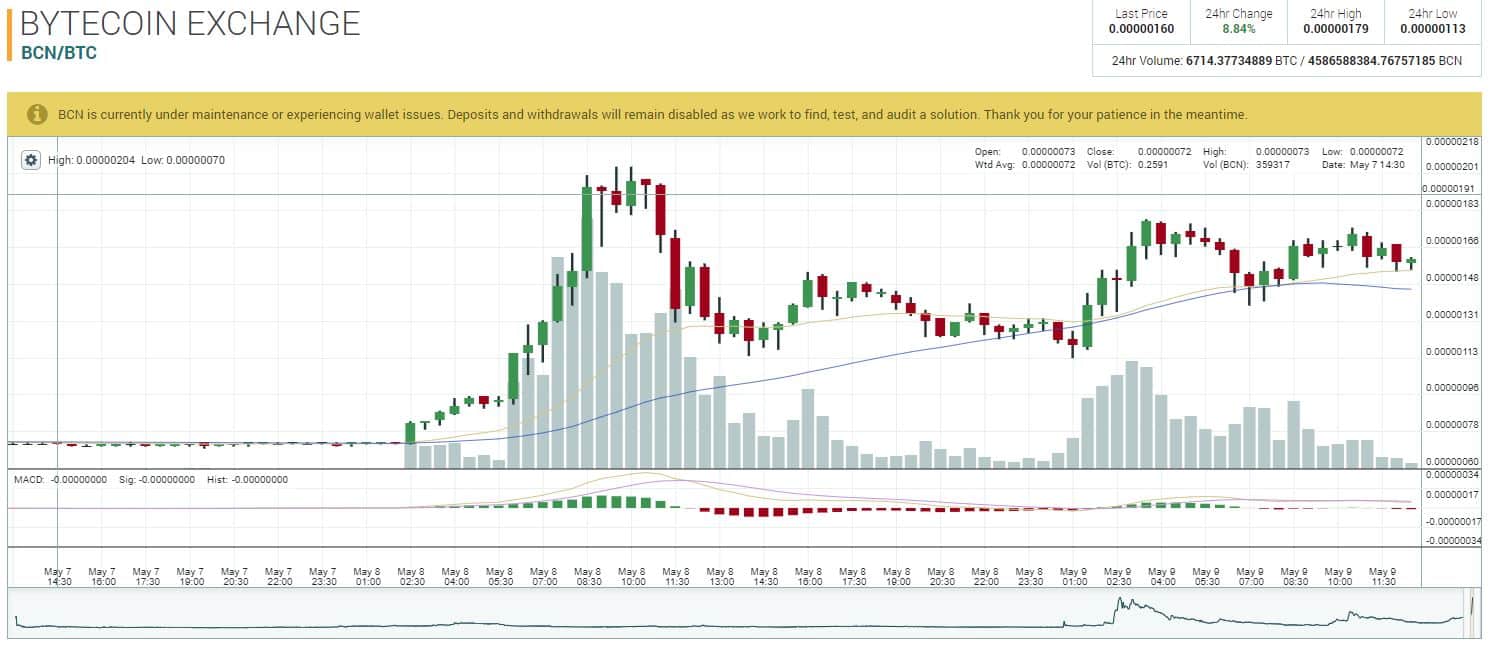Click the 24hr Volume figures row
Image resolution: width=1491 pixels, height=646 pixels.
tap(1286, 61)
